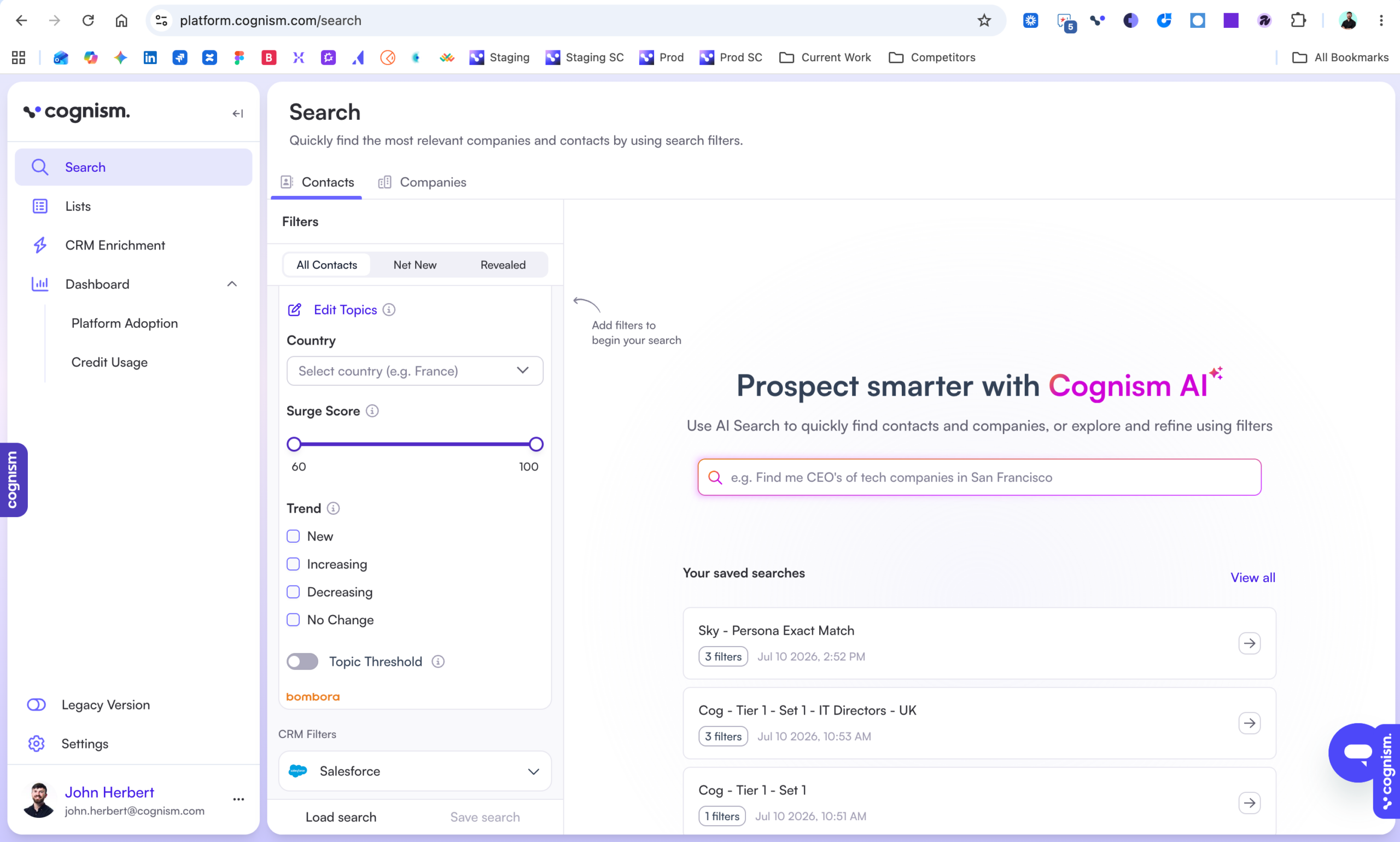Open the LinkedIn bookmark
This screenshot has height=842, width=1400.
pyautogui.click(x=150, y=57)
